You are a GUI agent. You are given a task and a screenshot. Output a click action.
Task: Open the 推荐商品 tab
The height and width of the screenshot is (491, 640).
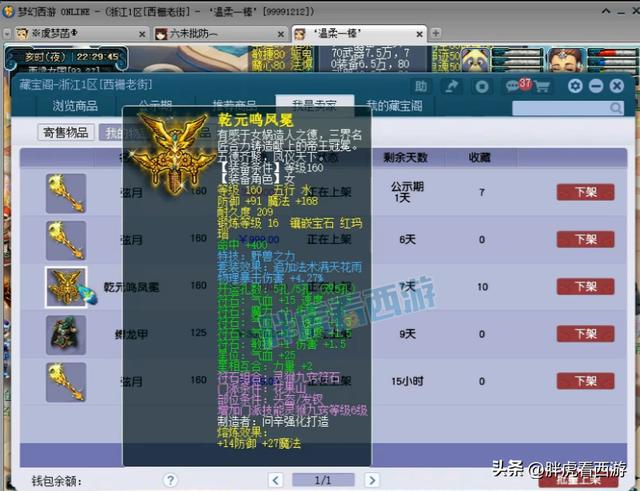click(x=234, y=106)
